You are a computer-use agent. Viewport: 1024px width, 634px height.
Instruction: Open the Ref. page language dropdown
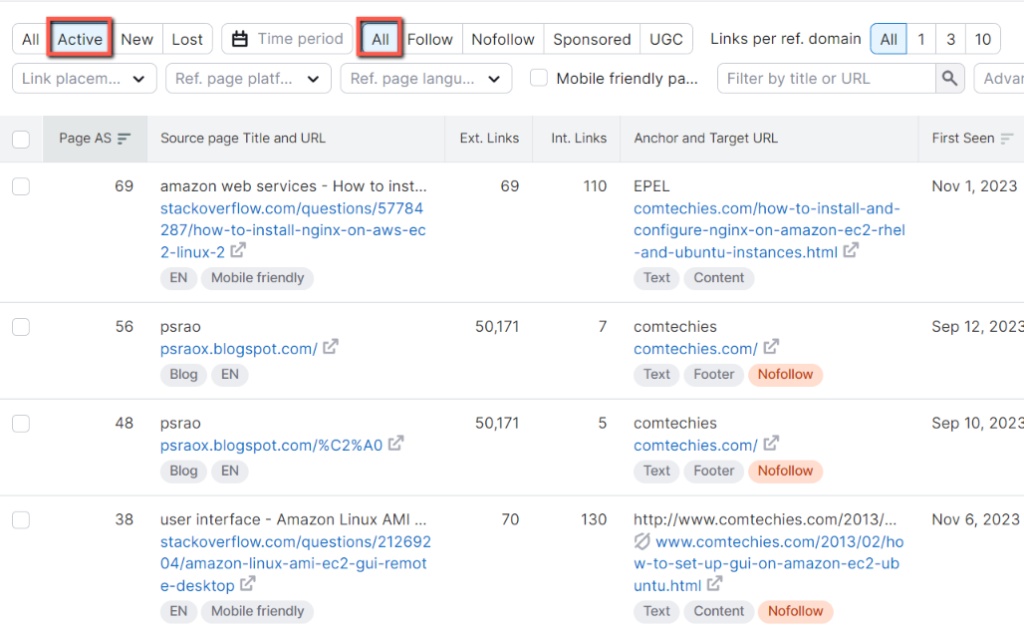click(425, 78)
